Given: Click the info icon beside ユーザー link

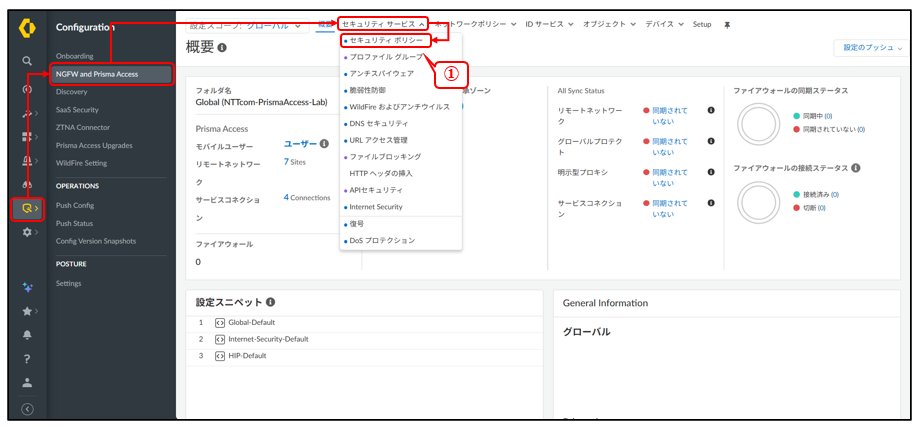Looking at the screenshot, I should pos(324,144).
